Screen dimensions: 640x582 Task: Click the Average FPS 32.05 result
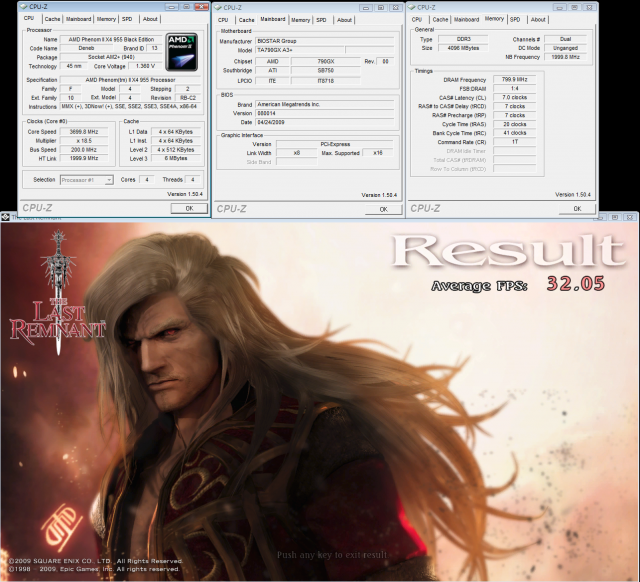576,284
